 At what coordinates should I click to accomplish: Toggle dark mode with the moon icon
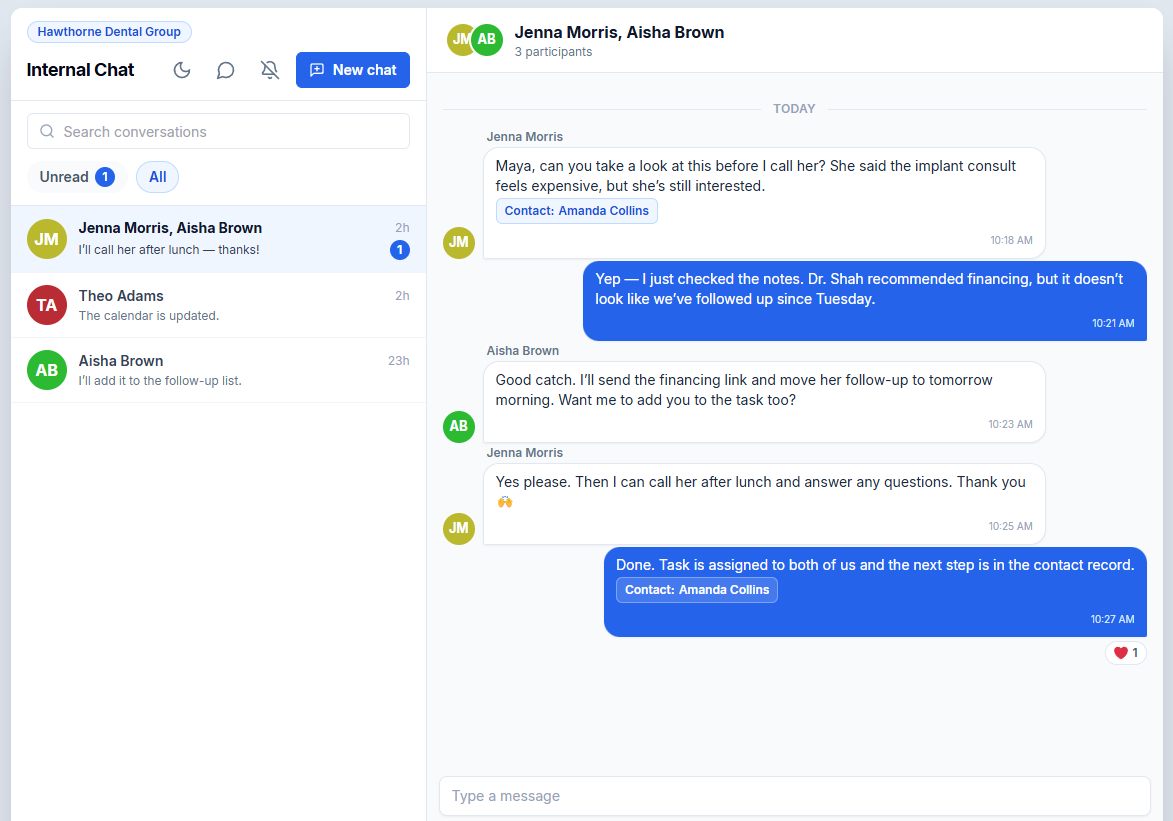tap(182, 70)
